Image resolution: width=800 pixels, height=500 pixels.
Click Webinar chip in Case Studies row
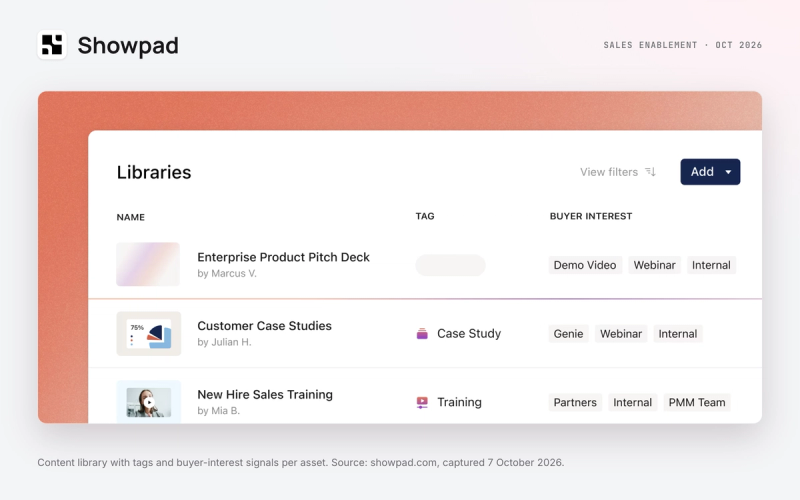click(621, 334)
